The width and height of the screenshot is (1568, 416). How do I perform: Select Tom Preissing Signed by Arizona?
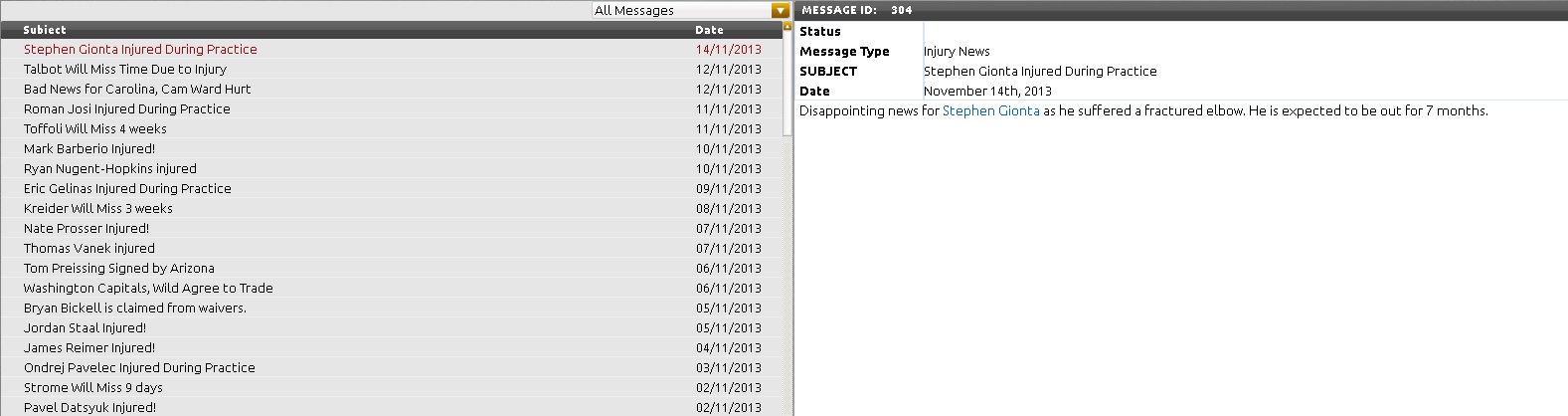(x=119, y=268)
